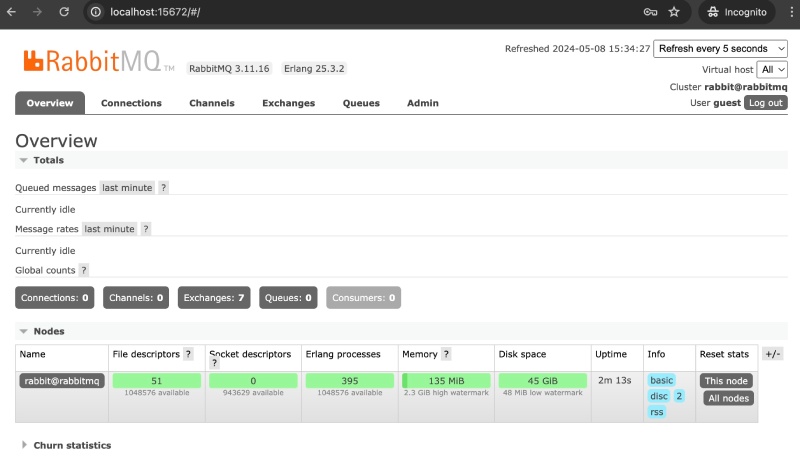Reload the page with the refresh icon
The width and height of the screenshot is (800, 460).
coord(64,12)
